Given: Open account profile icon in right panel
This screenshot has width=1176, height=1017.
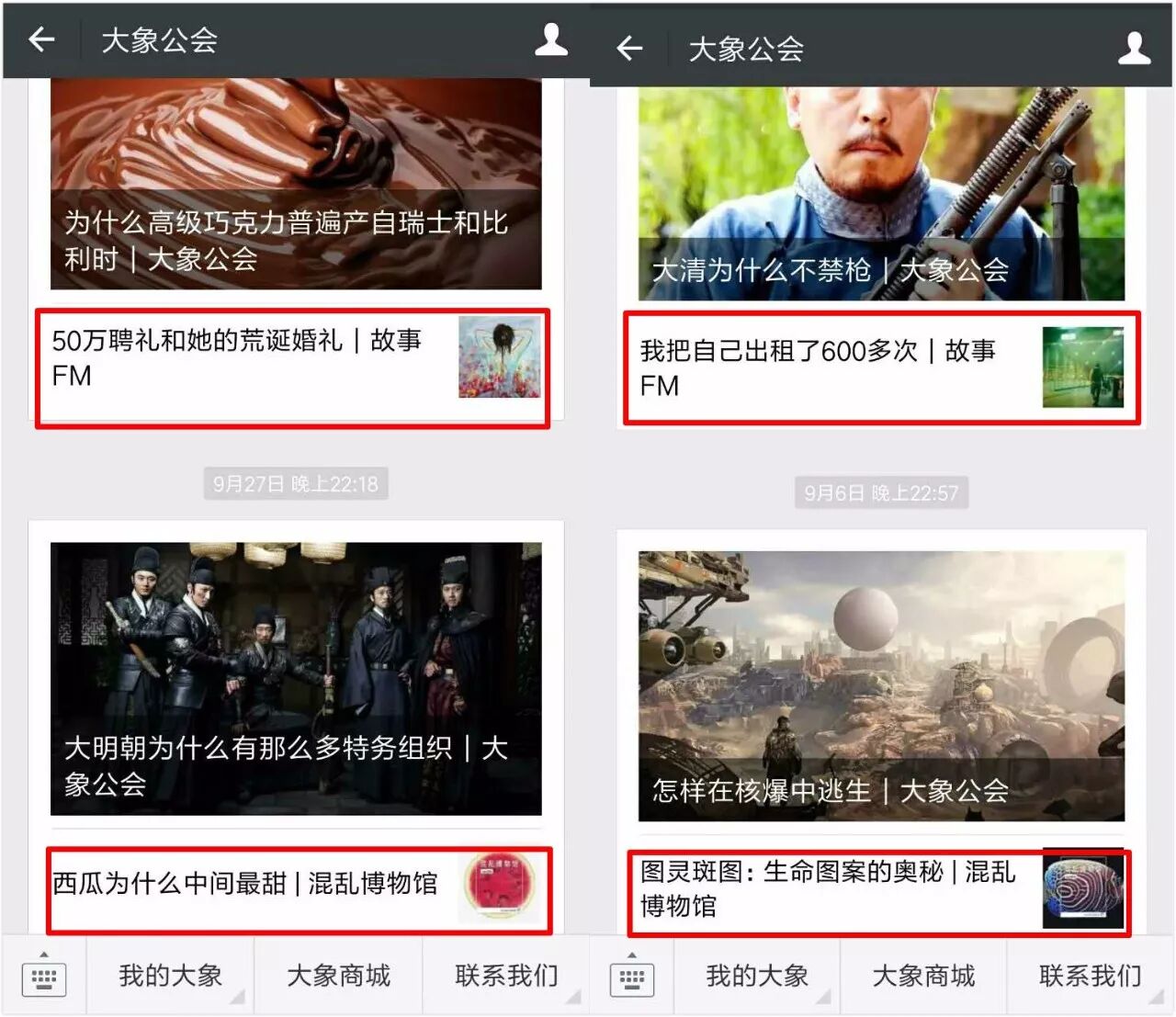Looking at the screenshot, I should pyautogui.click(x=1134, y=48).
